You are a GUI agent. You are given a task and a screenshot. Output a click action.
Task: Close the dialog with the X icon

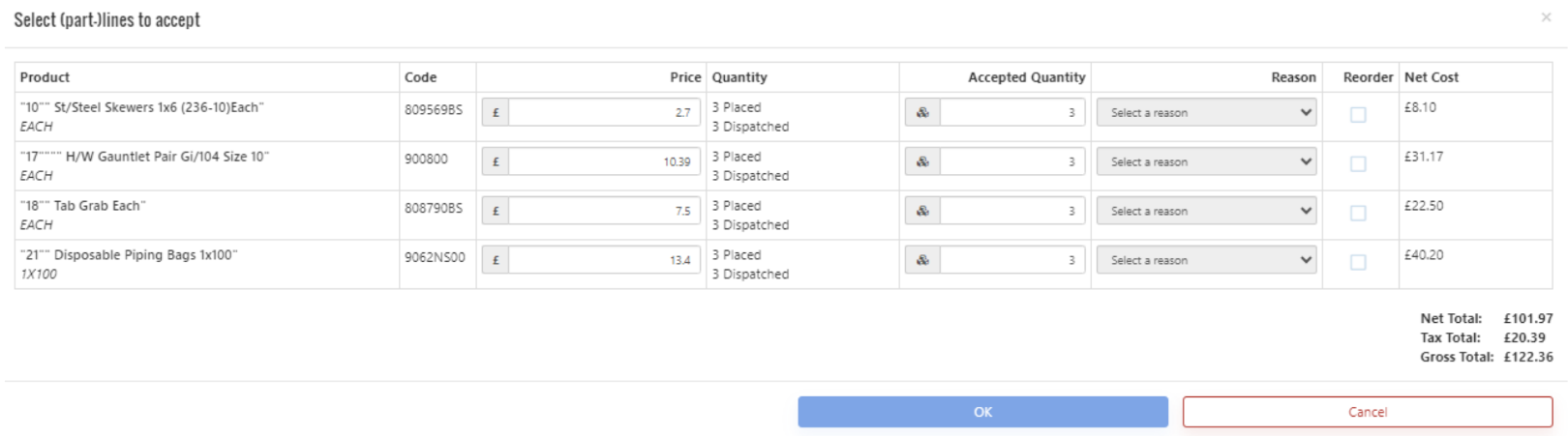1546,17
